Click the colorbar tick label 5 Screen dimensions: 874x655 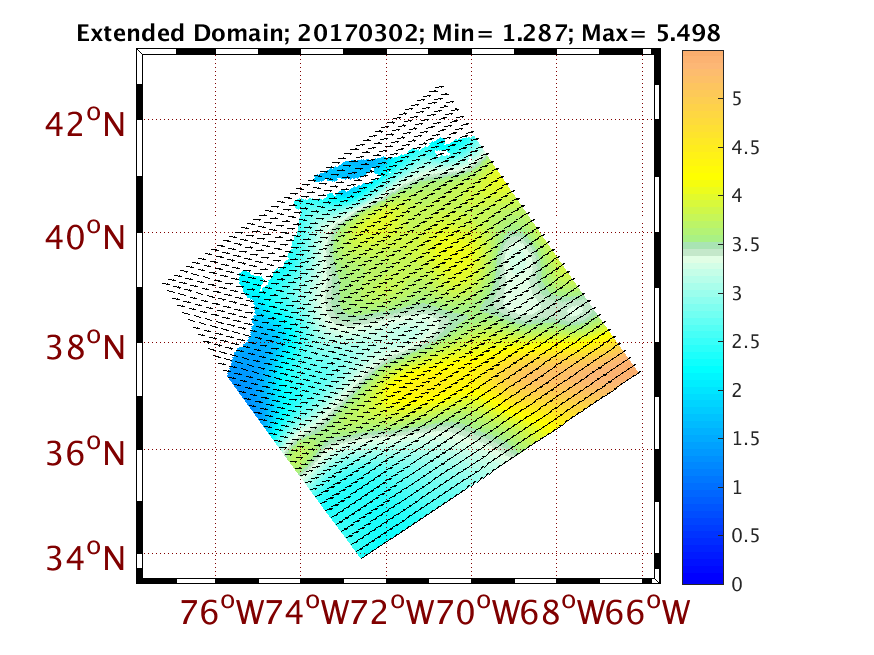[737, 99]
